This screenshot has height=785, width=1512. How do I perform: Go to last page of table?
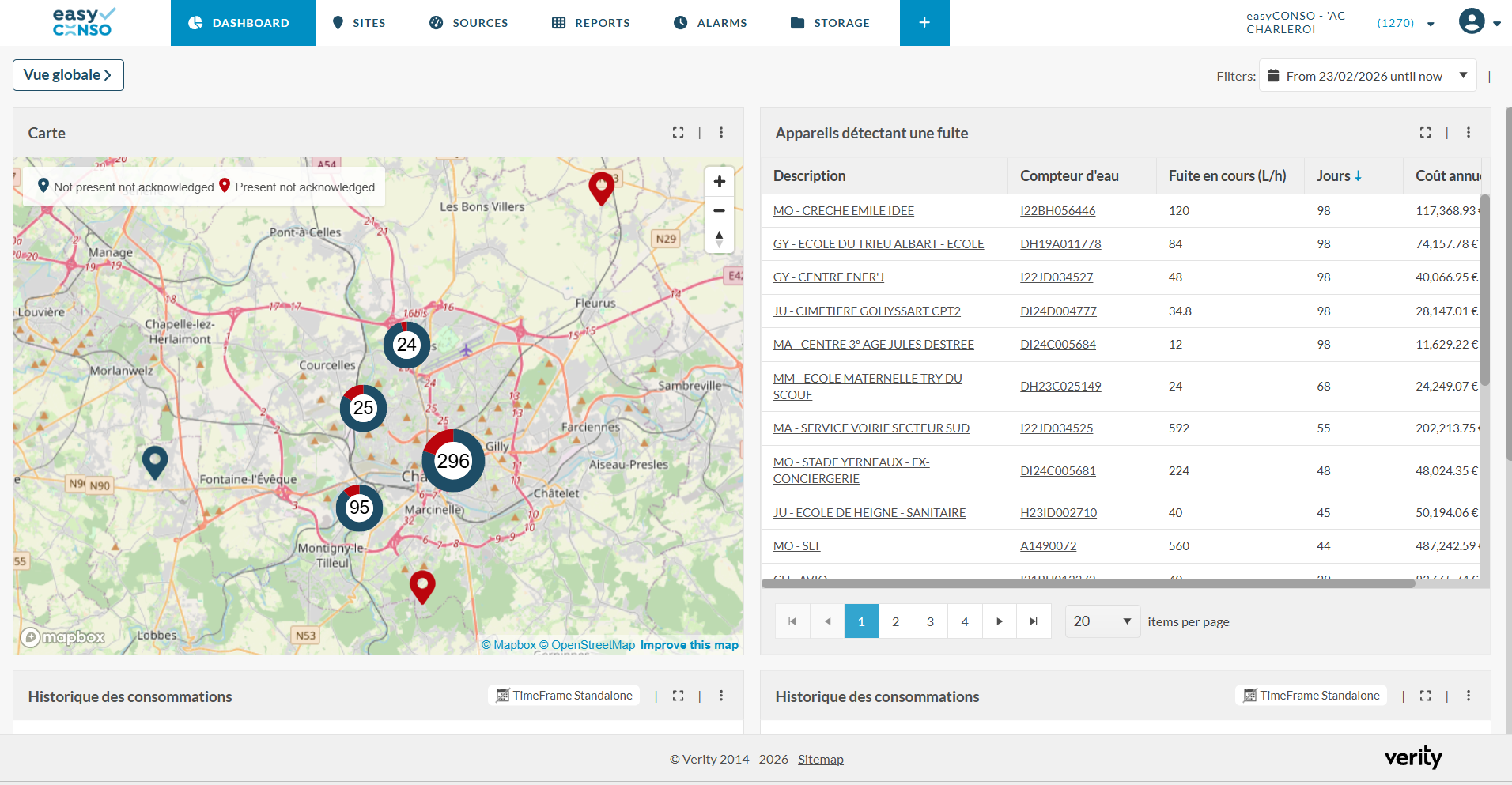(1034, 621)
